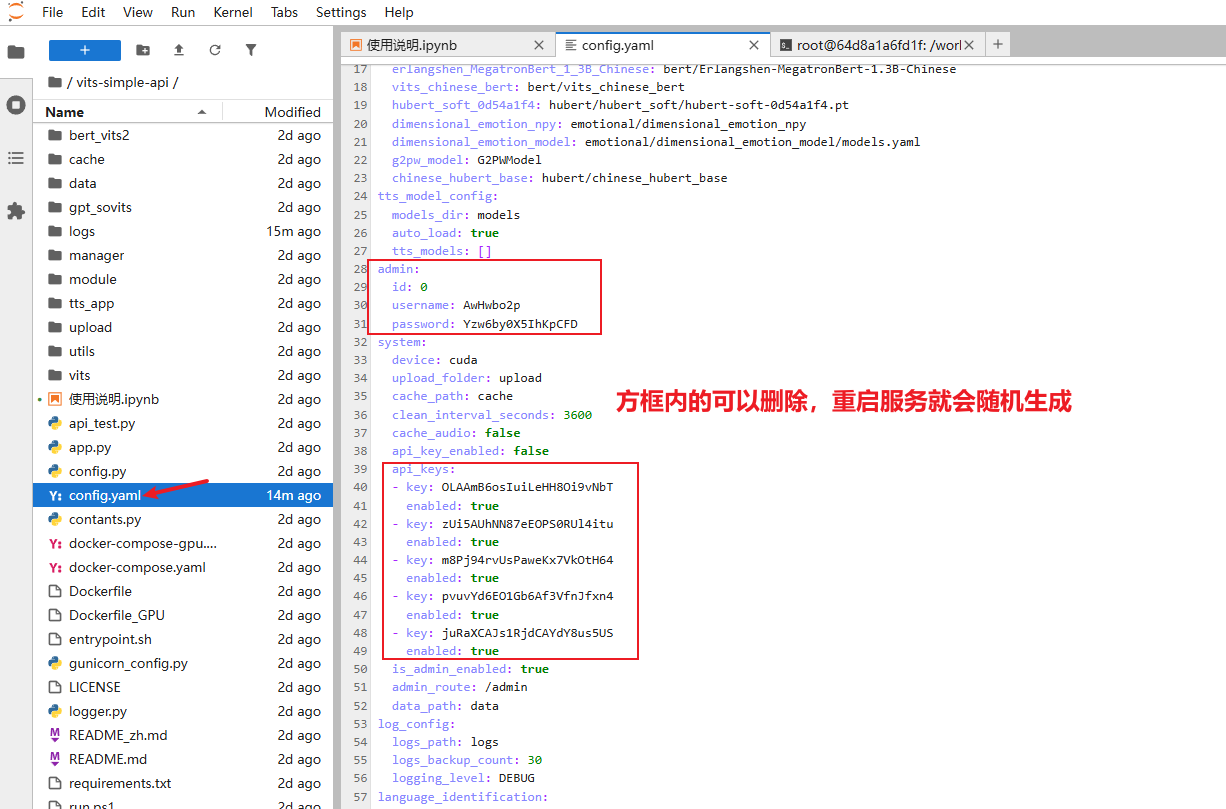Open a new launcher tab with plus
This screenshot has height=809, width=1226.
point(998,44)
